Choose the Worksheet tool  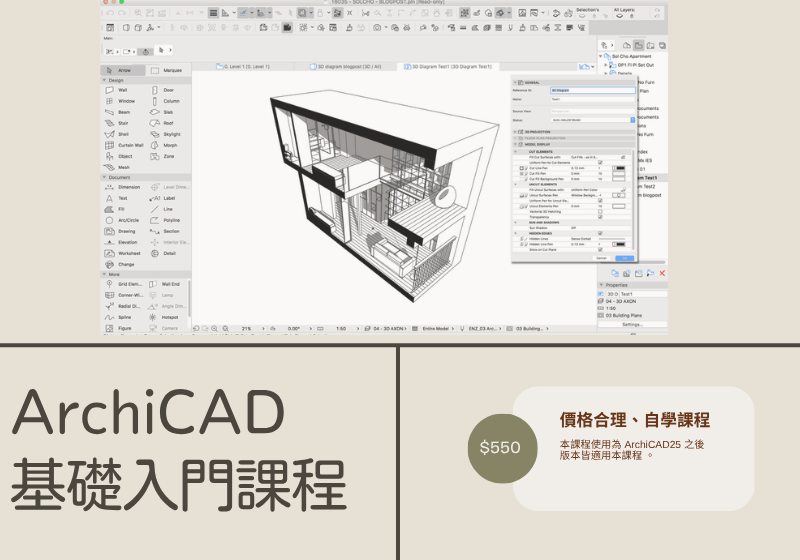[x=122, y=253]
